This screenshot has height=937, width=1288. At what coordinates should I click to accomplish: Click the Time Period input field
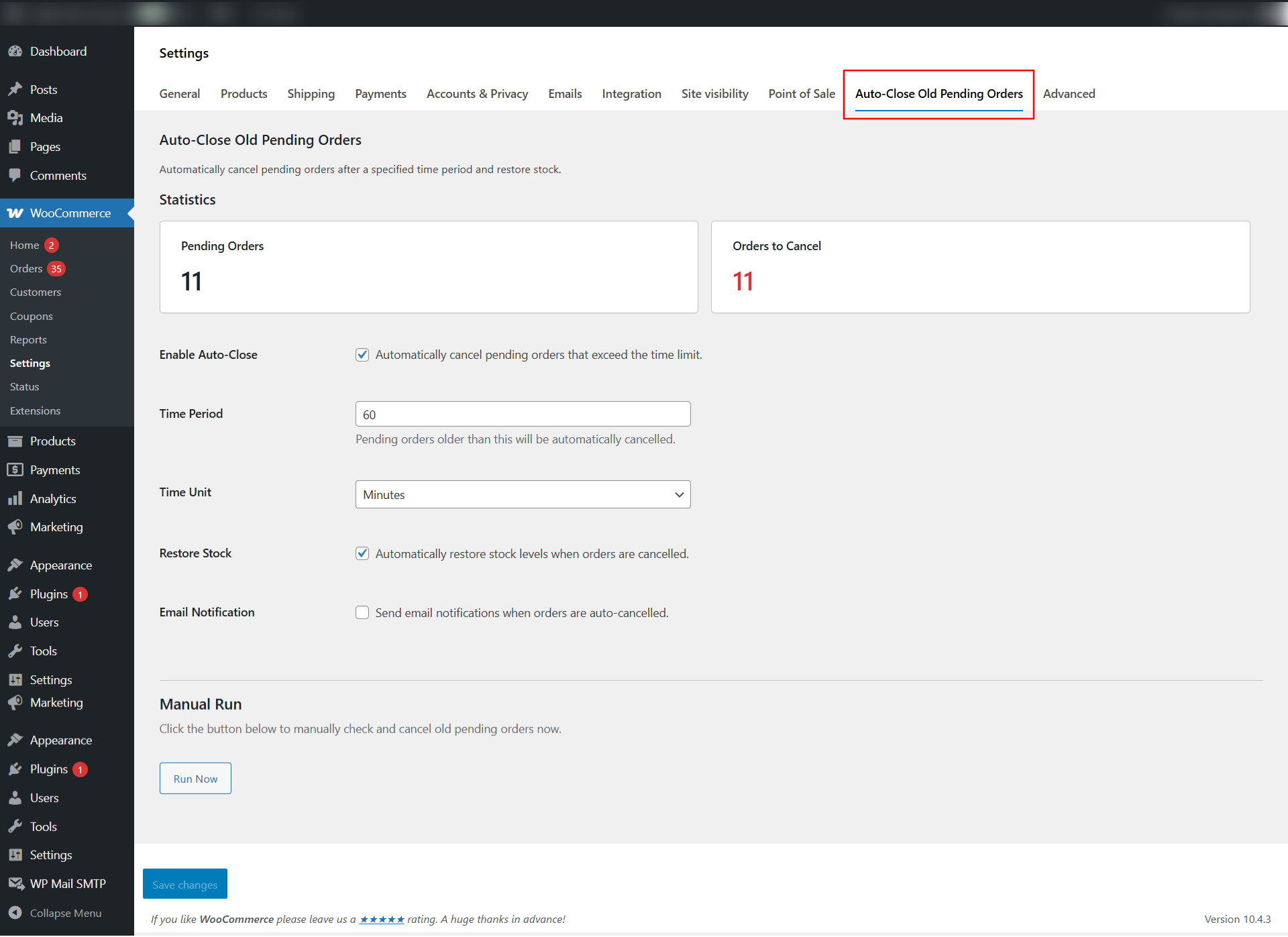tap(523, 414)
